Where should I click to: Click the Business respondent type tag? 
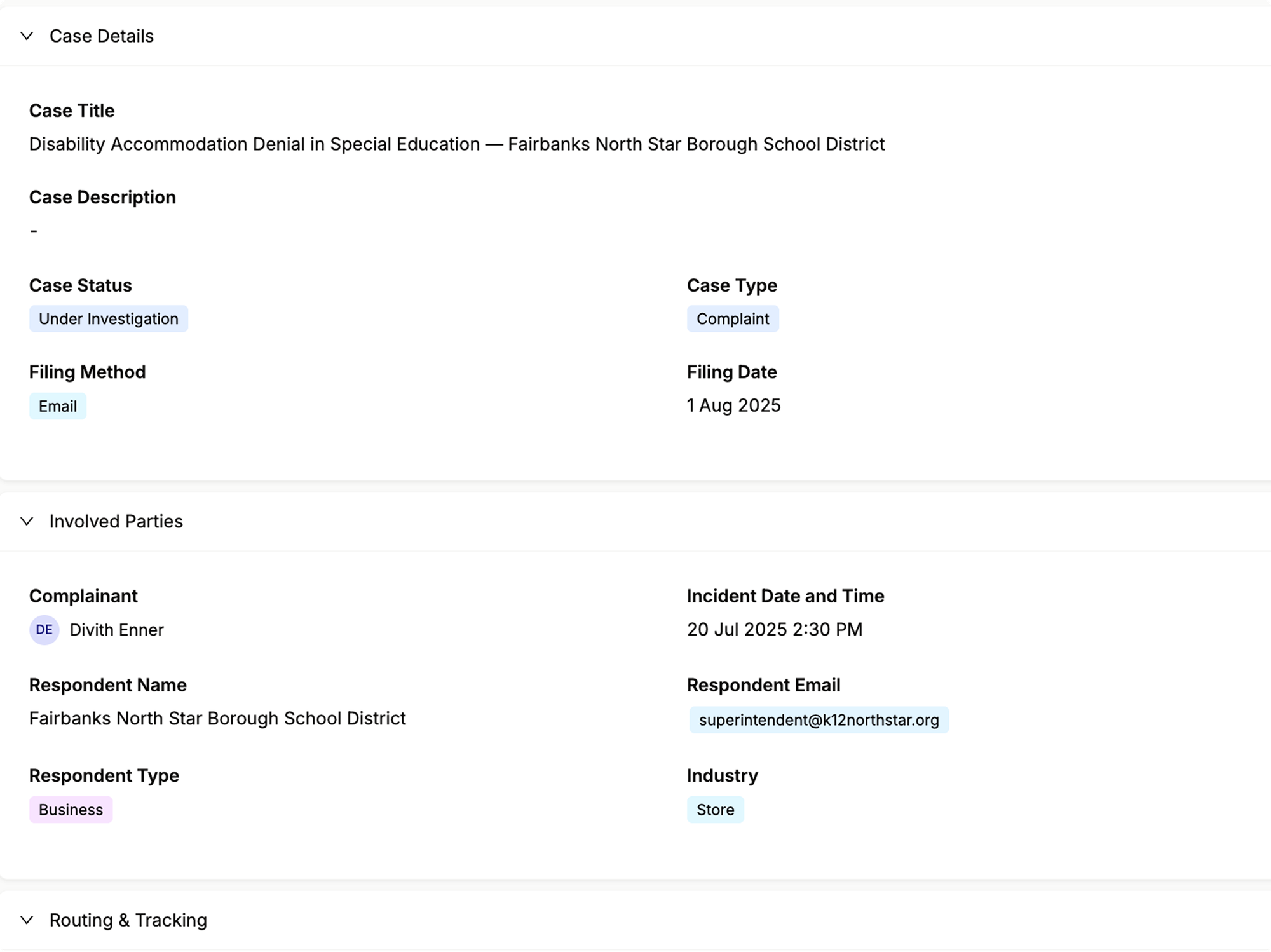click(71, 810)
